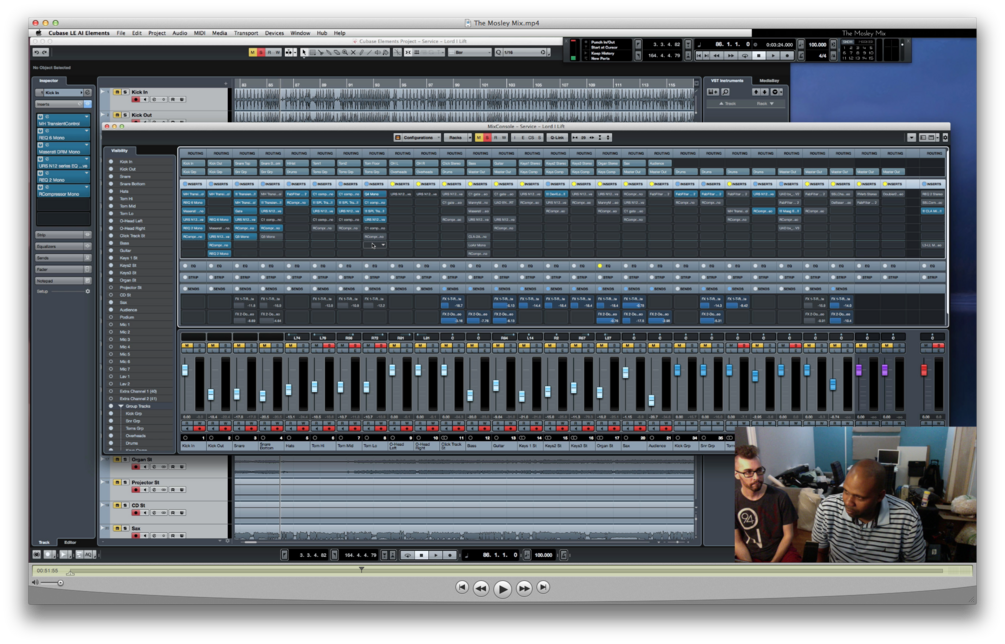Toggle visibility dot for Snare Bottom channel
This screenshot has height=644, width=1005.
click(111, 184)
